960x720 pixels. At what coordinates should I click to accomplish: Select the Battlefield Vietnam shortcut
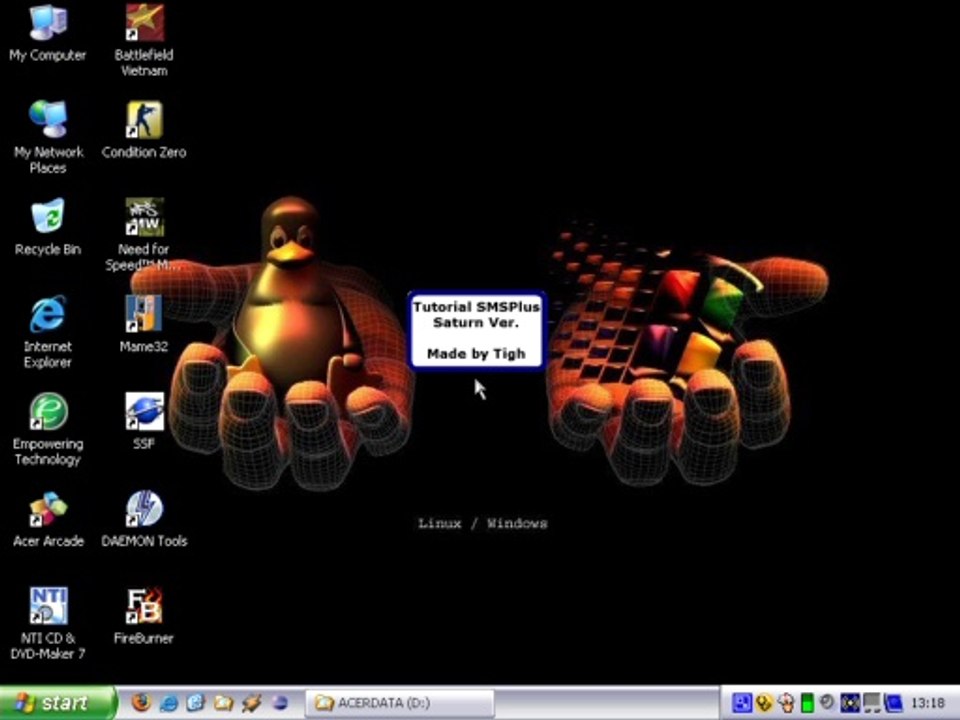[x=144, y=39]
